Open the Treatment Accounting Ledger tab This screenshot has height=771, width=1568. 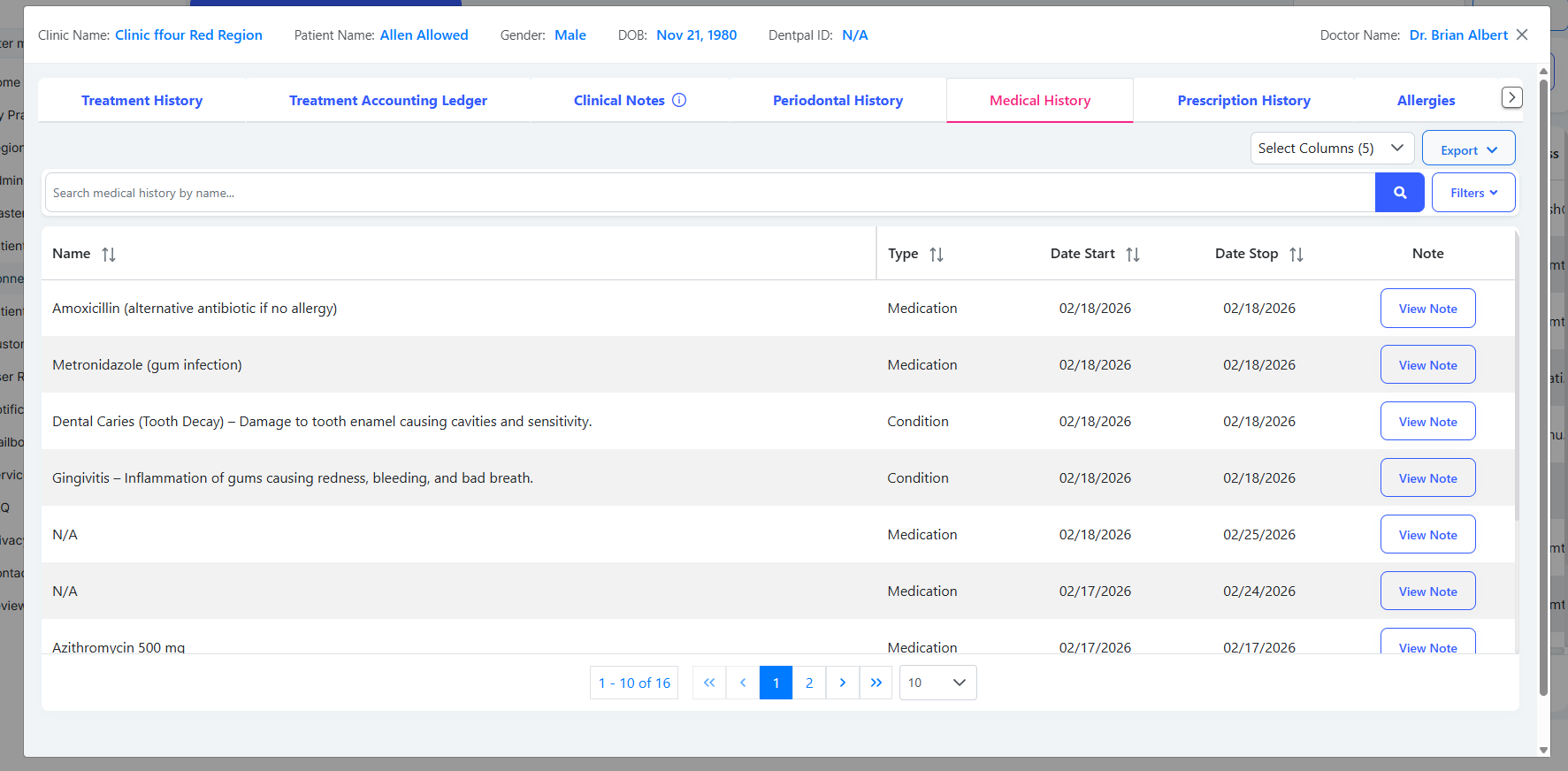pos(387,101)
